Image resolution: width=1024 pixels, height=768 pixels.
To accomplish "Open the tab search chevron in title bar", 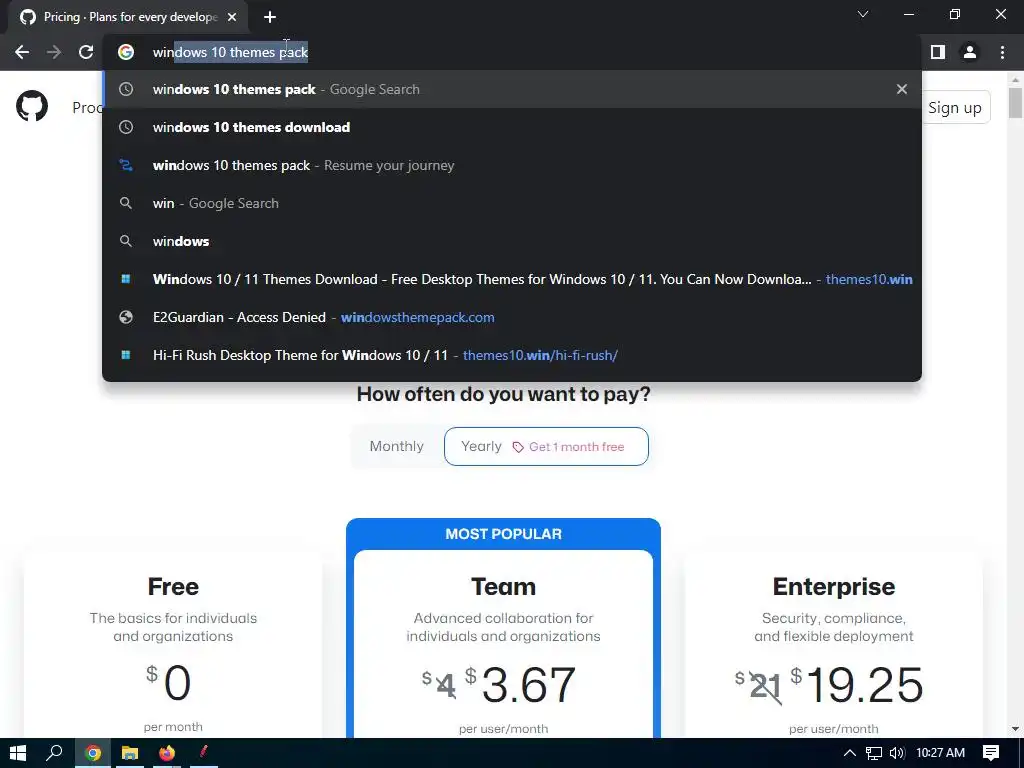I will point(863,14).
